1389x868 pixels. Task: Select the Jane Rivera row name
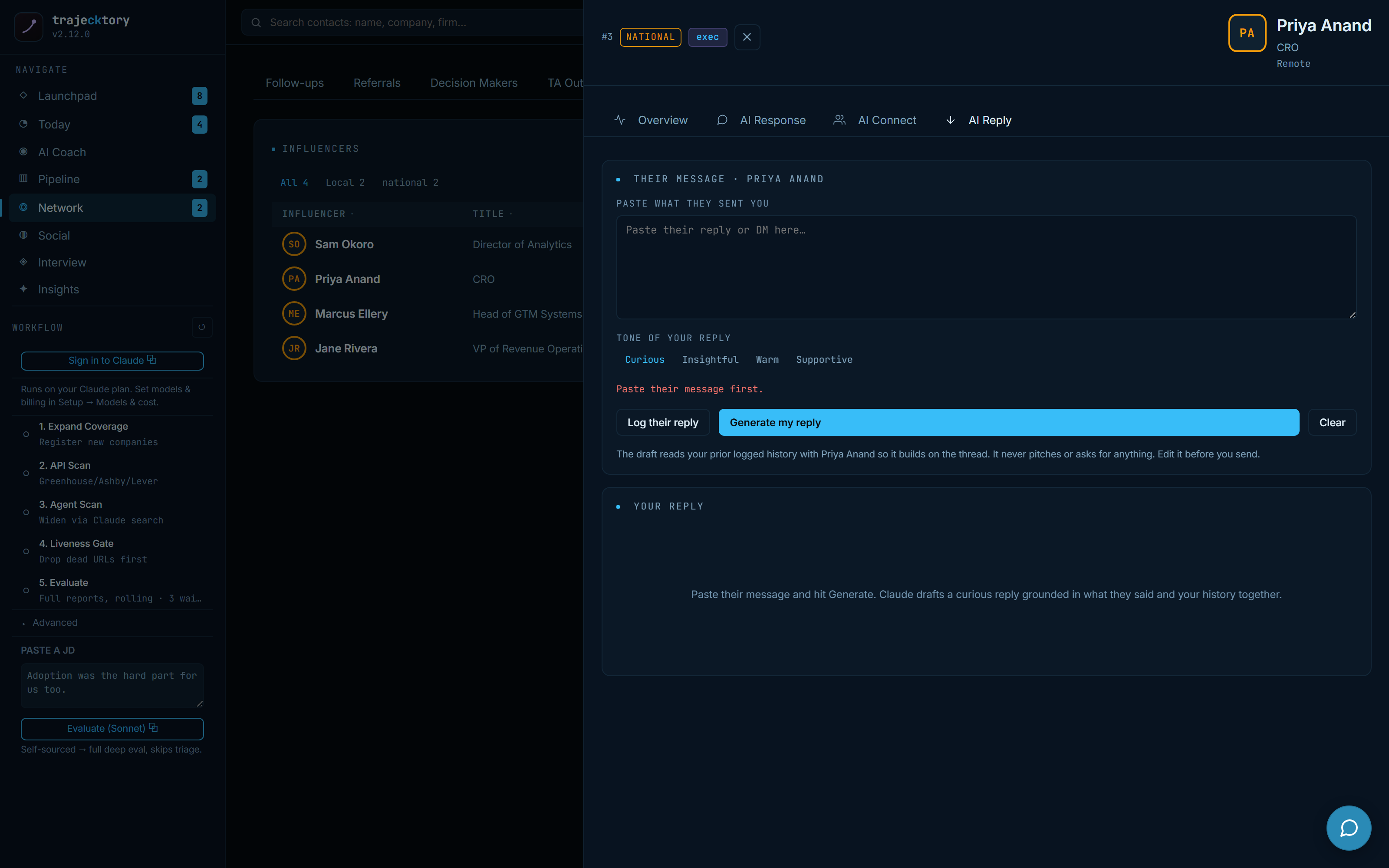(x=346, y=349)
